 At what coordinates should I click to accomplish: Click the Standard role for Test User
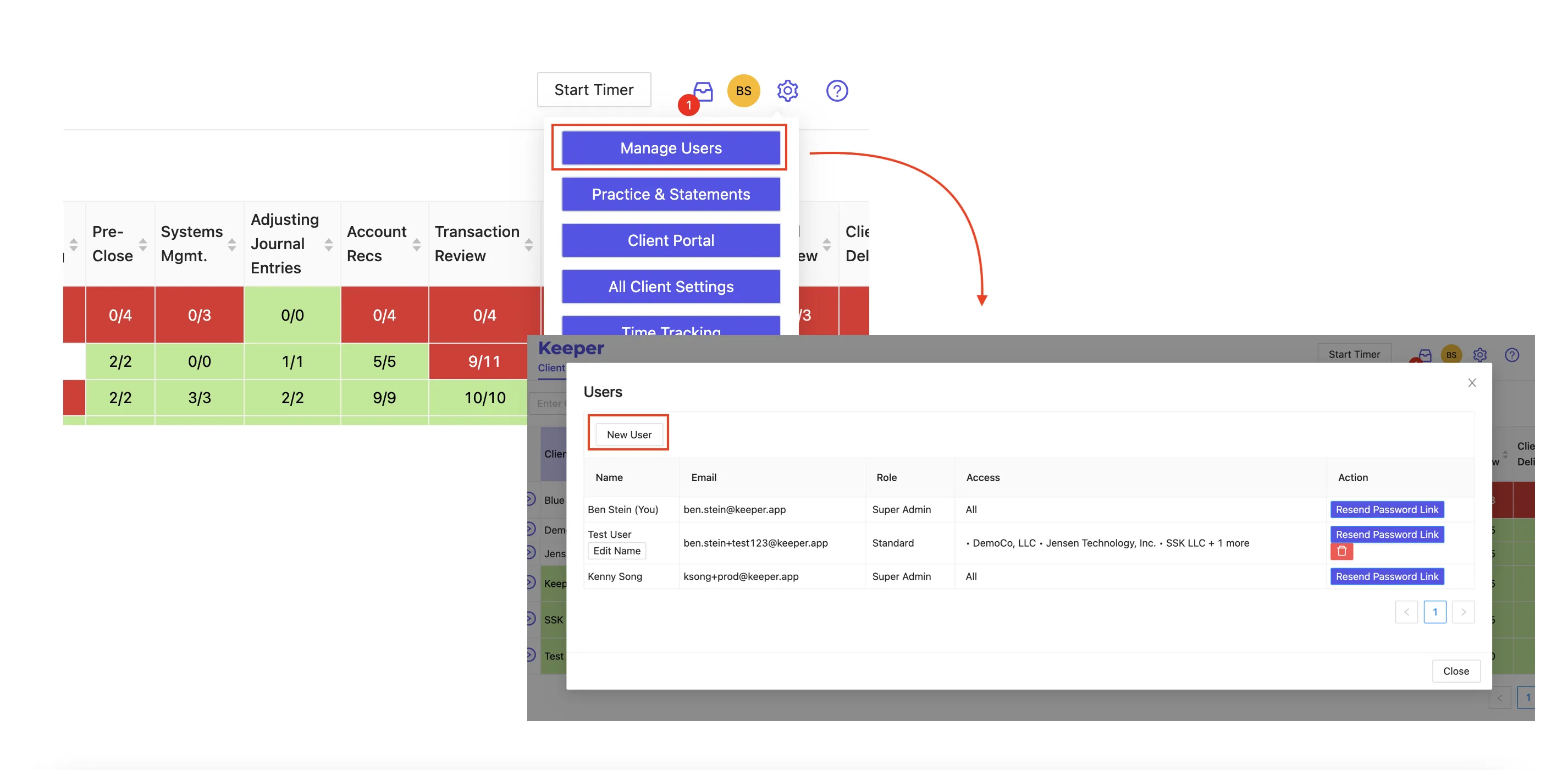pos(892,543)
